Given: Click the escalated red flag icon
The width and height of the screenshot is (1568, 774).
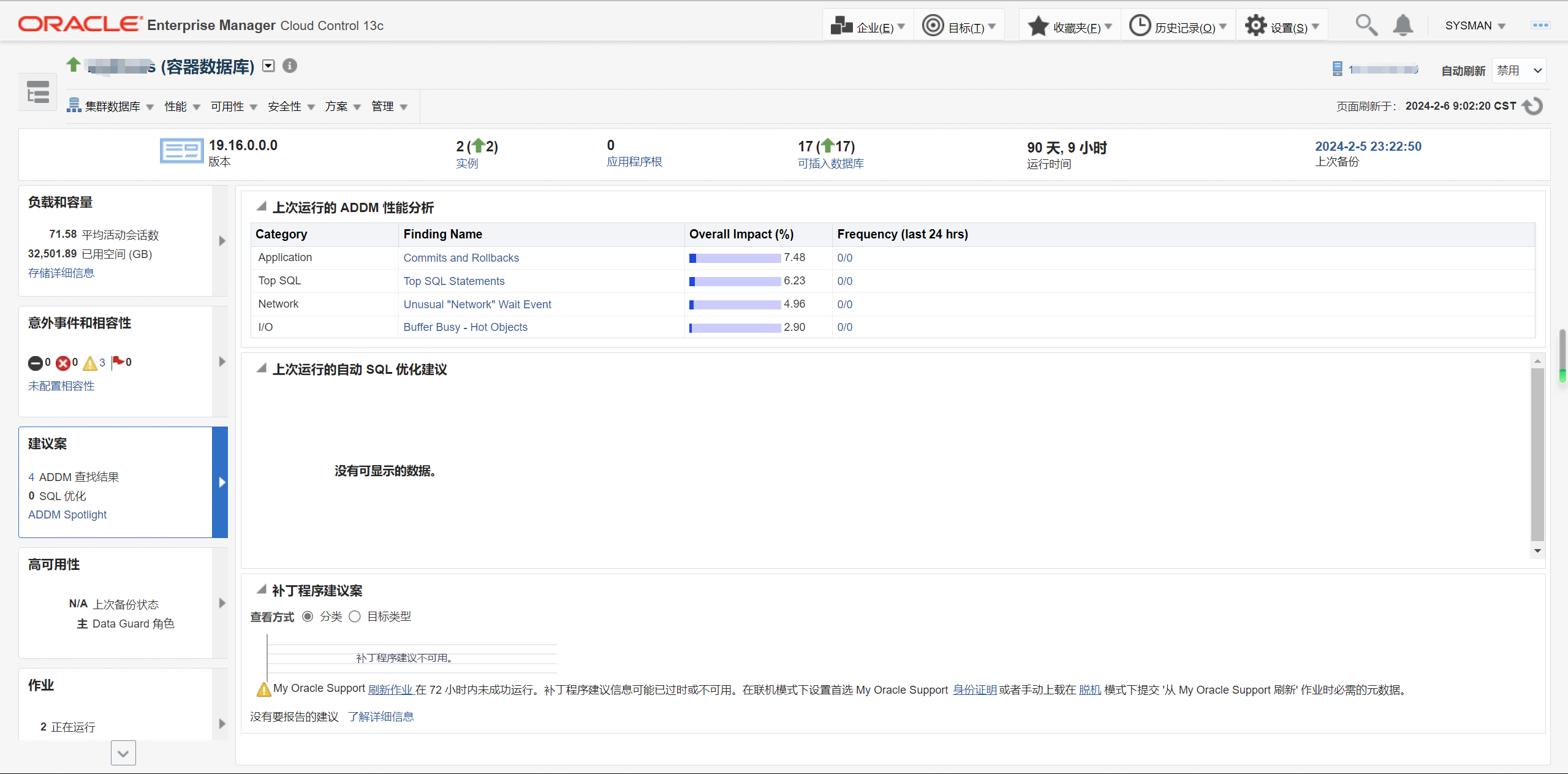Looking at the screenshot, I should tap(118, 362).
